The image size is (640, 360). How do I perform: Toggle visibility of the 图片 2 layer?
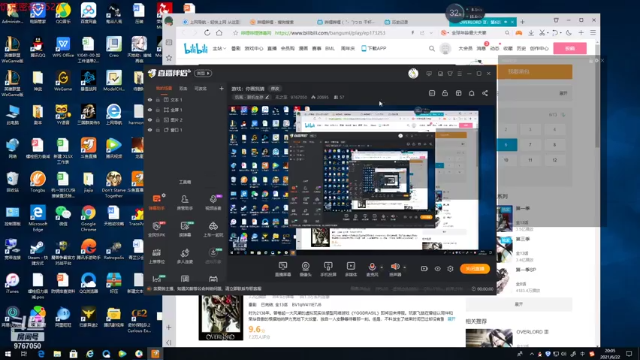(x=150, y=120)
